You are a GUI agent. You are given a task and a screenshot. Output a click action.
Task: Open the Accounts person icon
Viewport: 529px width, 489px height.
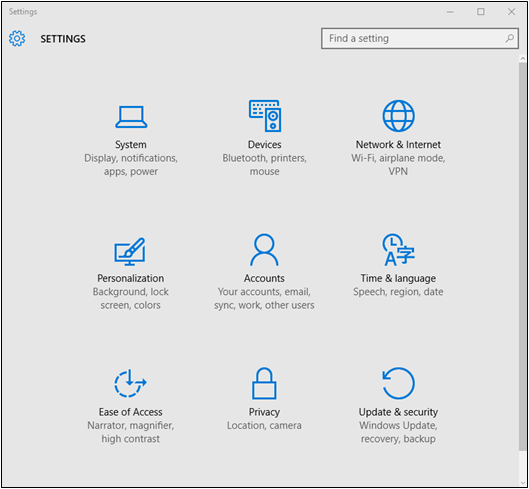pos(264,250)
